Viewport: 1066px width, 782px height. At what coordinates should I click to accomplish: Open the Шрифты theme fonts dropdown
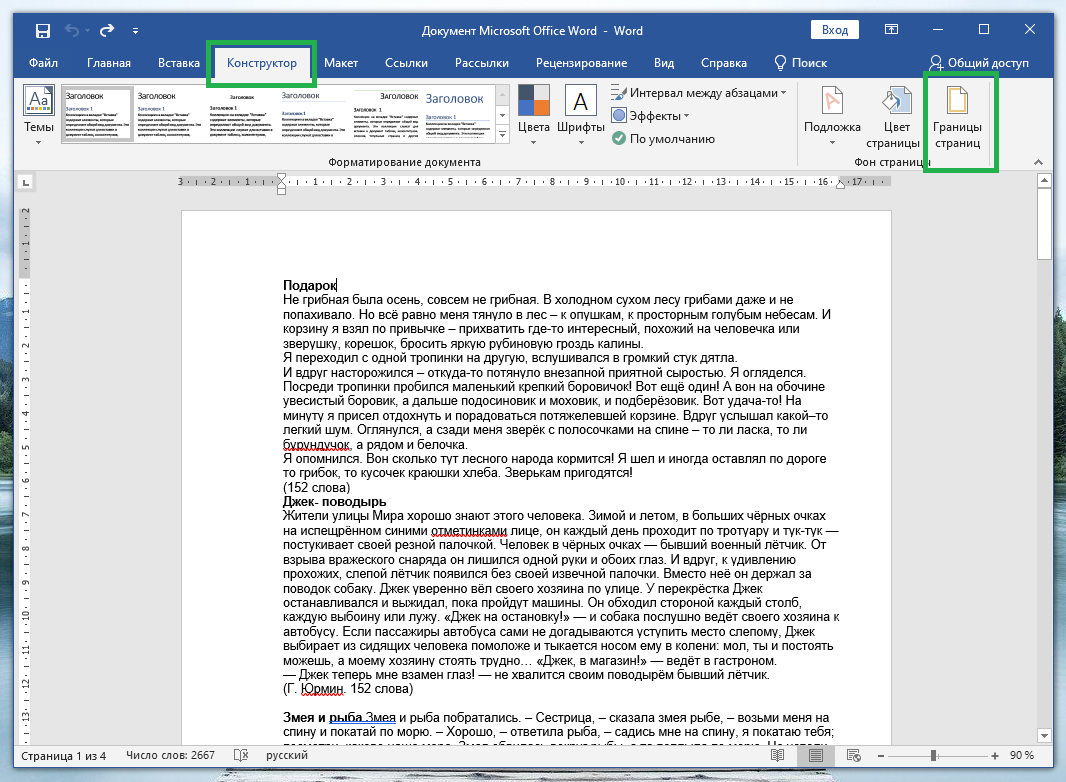coord(581,114)
